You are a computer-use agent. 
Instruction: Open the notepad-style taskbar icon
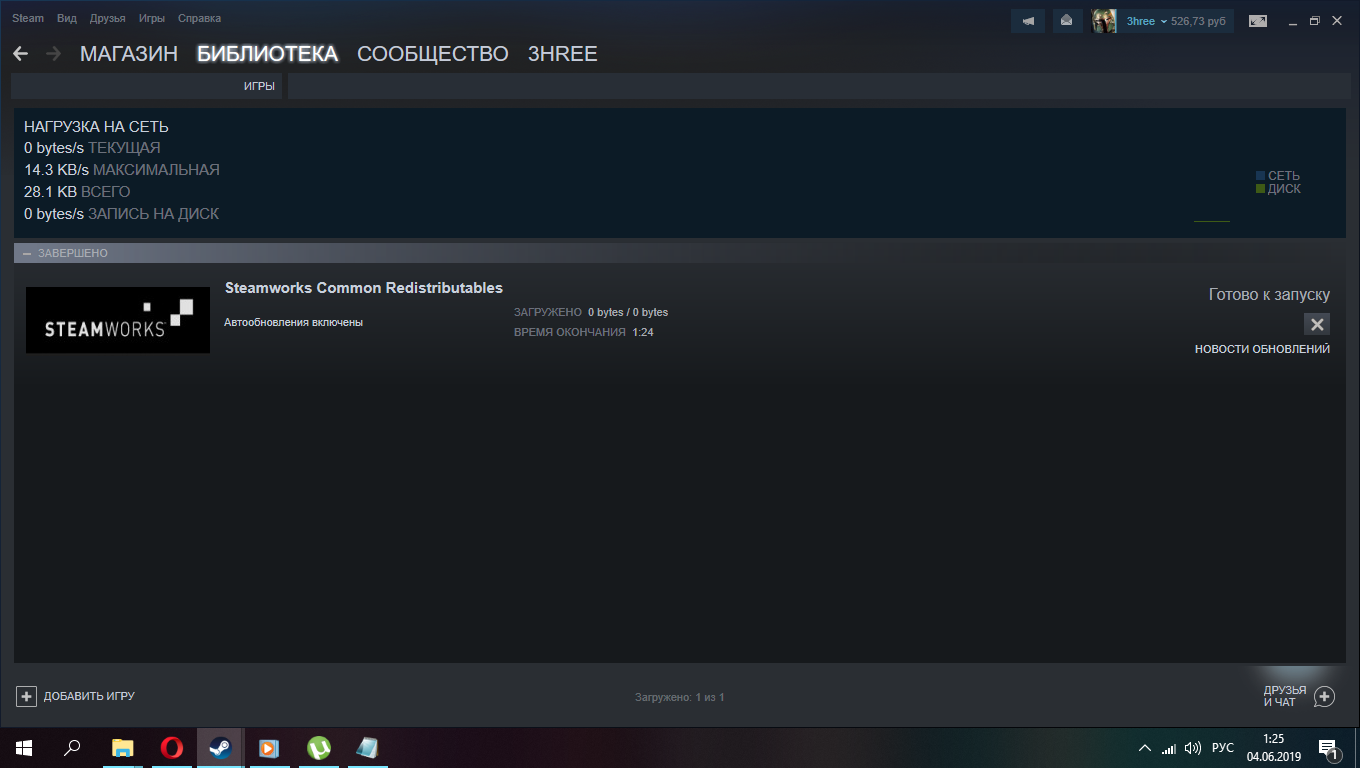tap(367, 748)
